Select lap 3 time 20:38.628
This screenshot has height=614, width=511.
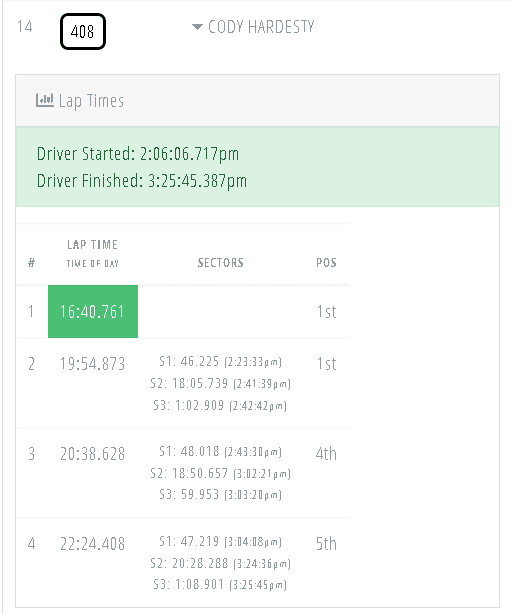click(x=92, y=454)
